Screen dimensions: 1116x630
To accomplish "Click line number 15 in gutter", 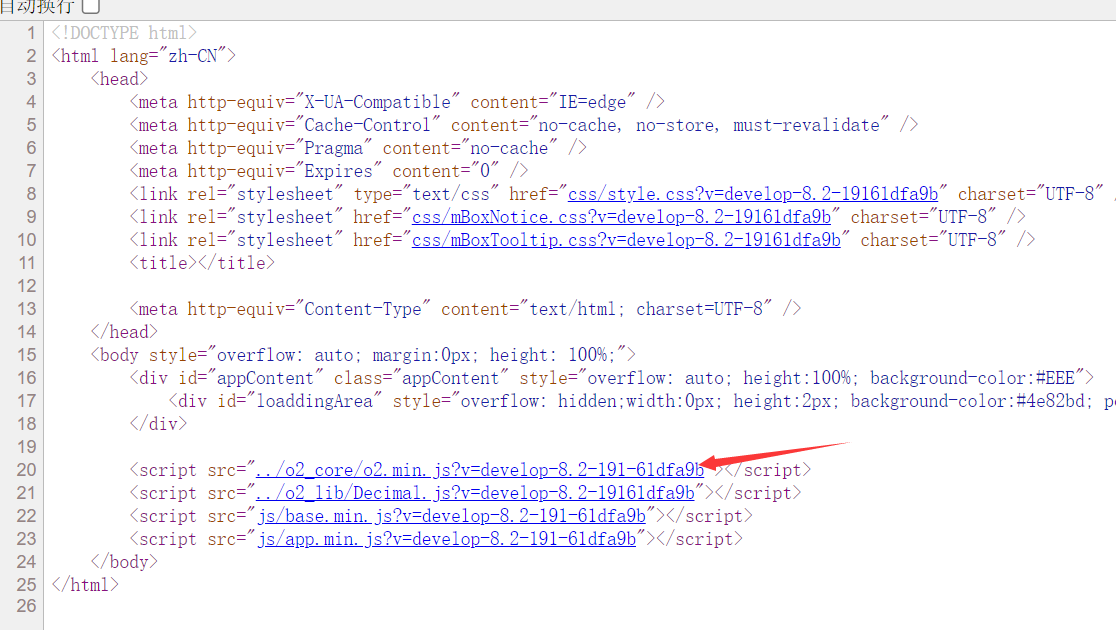I will pyautogui.click(x=26, y=355).
